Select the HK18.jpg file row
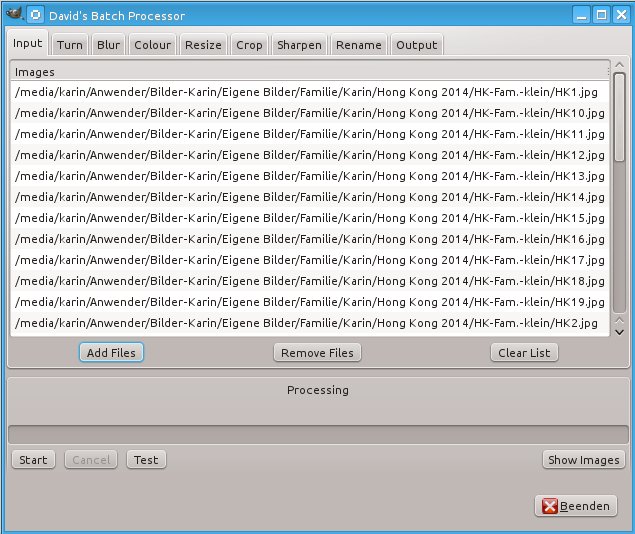This screenshot has width=635, height=534. point(310,281)
